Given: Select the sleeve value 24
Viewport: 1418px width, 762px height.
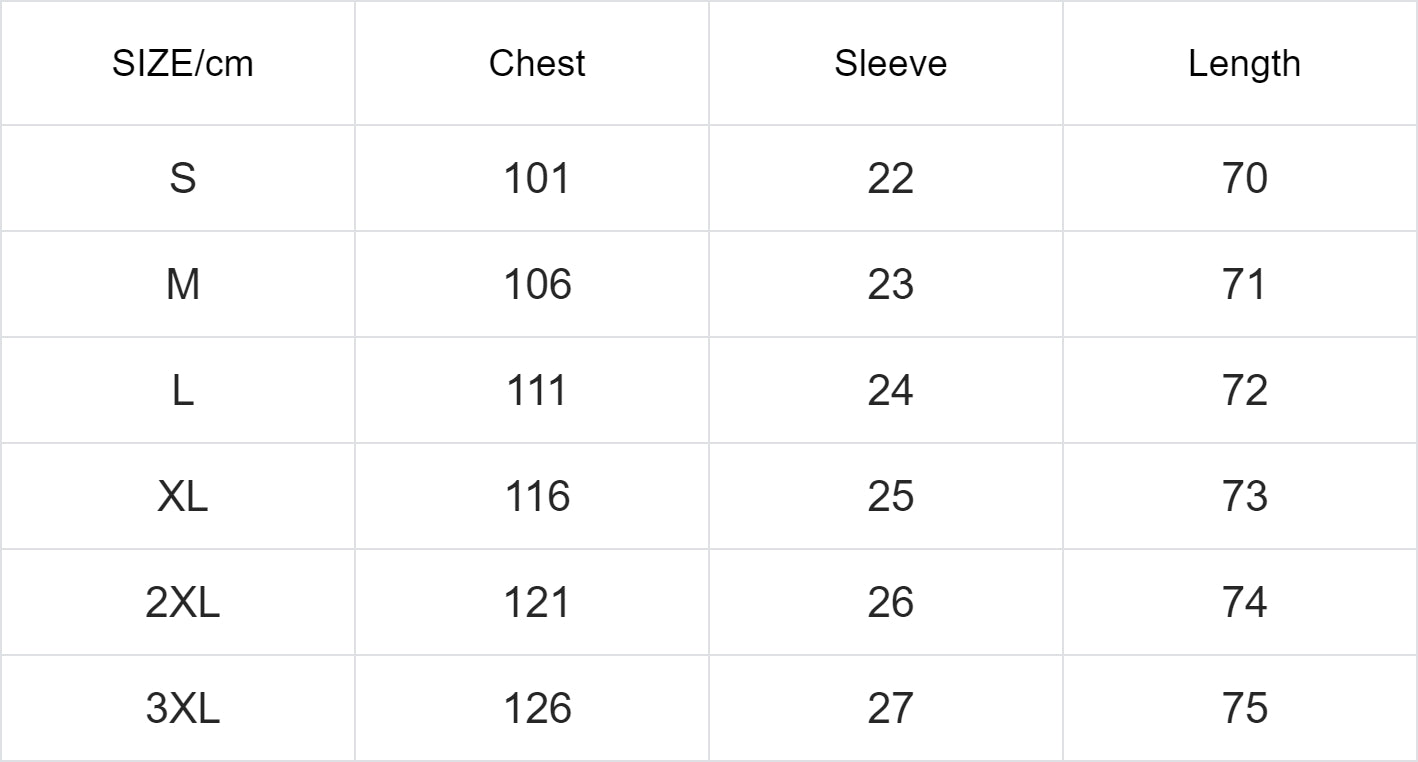Looking at the screenshot, I should click(x=890, y=391).
